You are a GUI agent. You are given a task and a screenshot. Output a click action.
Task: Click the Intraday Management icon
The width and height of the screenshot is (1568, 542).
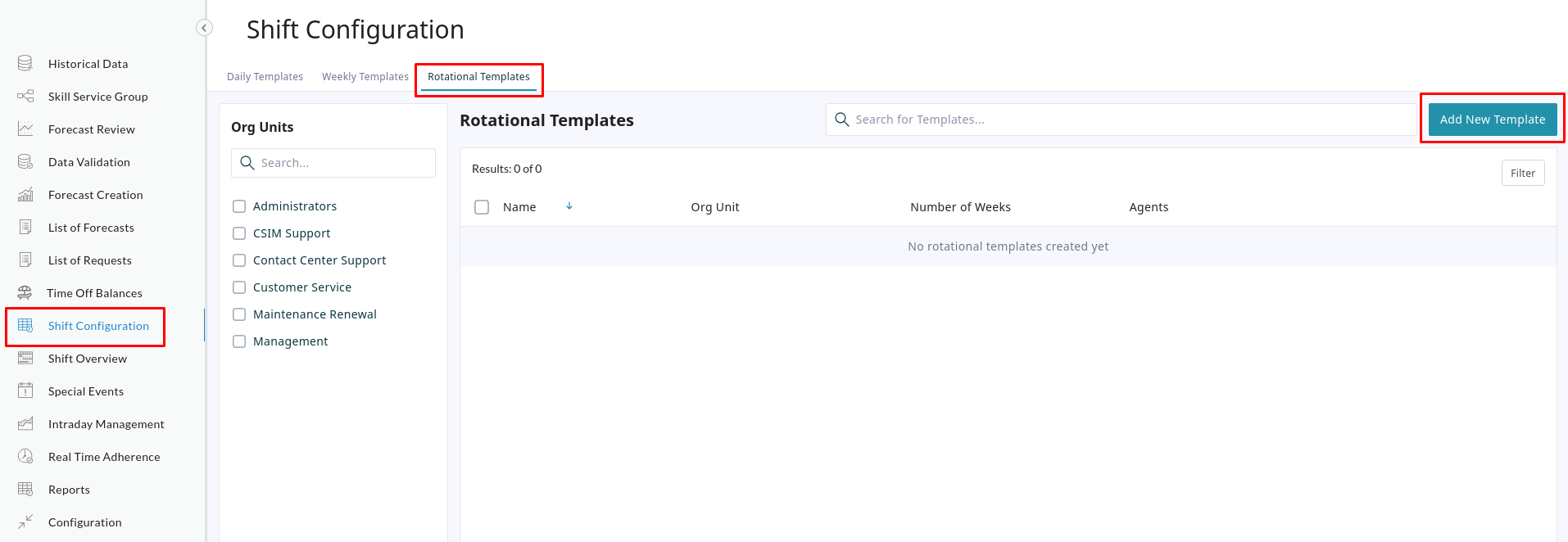(25, 423)
